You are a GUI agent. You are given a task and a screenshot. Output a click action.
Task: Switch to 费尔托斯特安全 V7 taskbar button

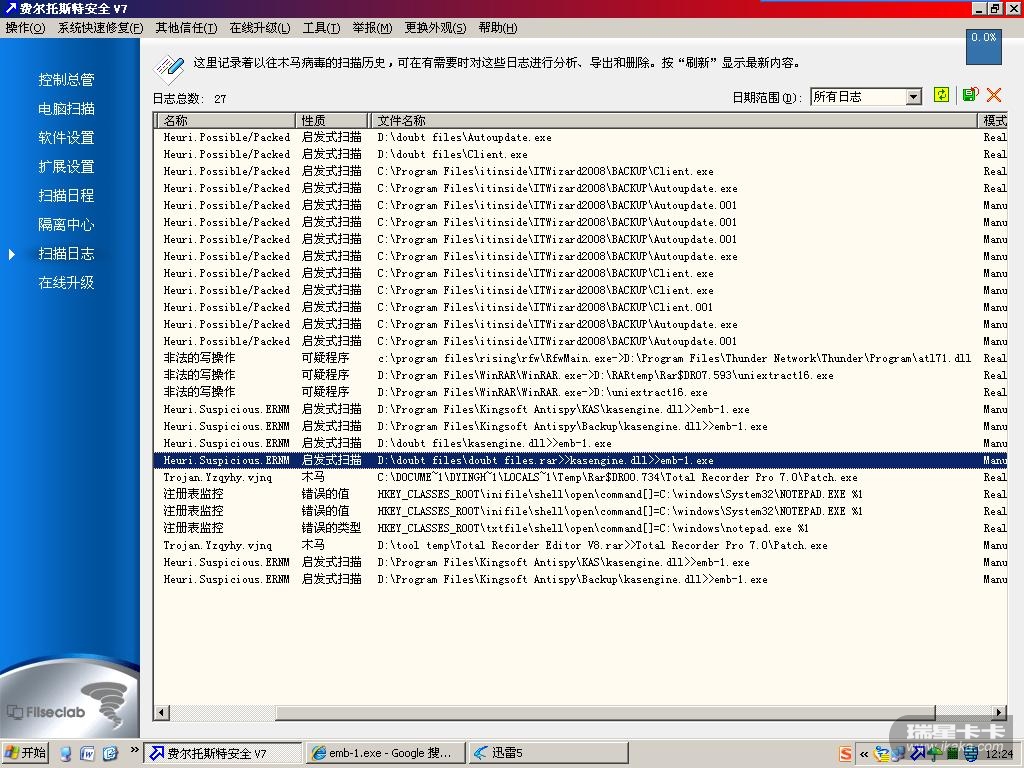pos(223,753)
